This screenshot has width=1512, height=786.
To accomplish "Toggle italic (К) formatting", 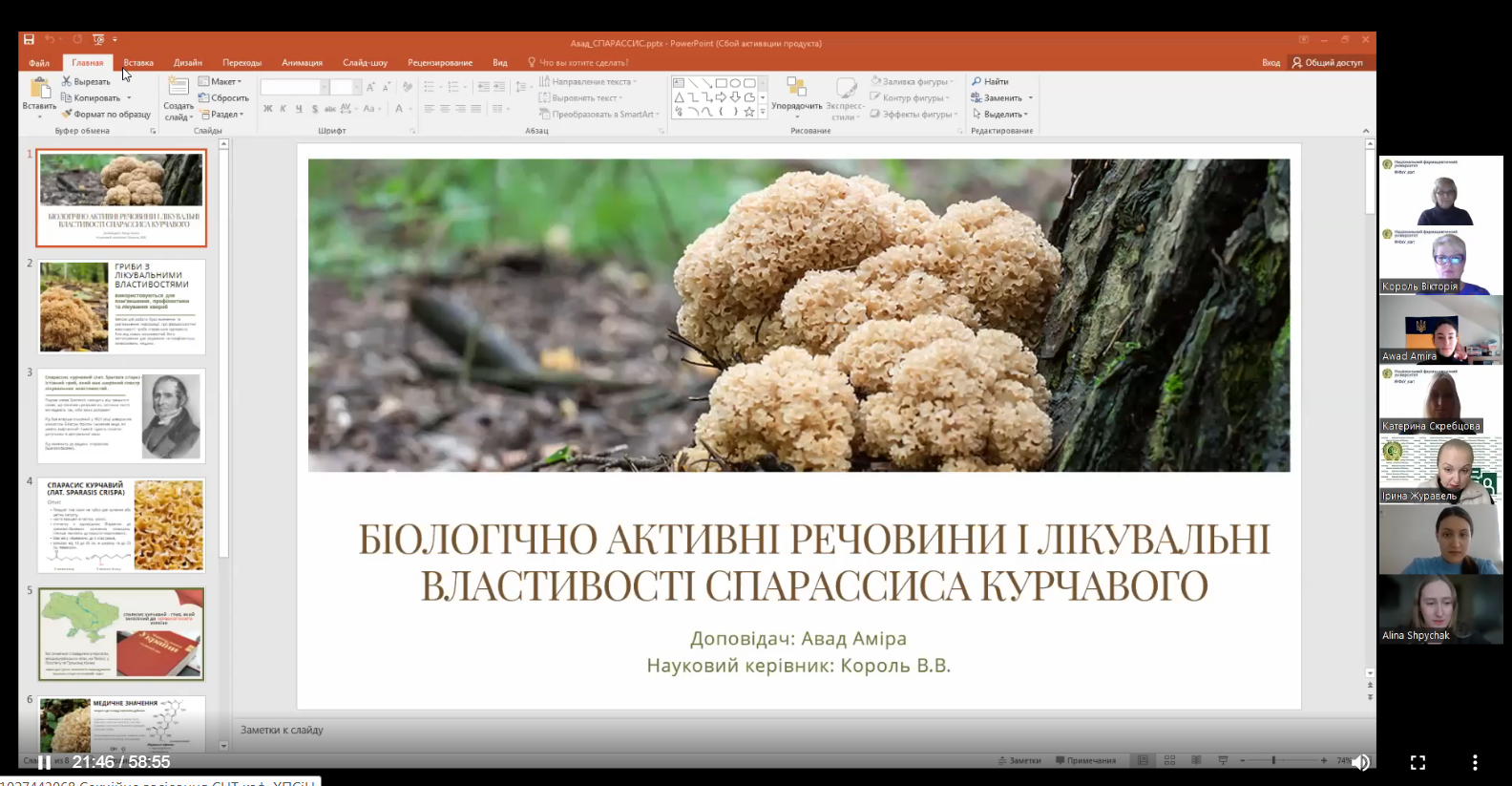I will pyautogui.click(x=283, y=109).
